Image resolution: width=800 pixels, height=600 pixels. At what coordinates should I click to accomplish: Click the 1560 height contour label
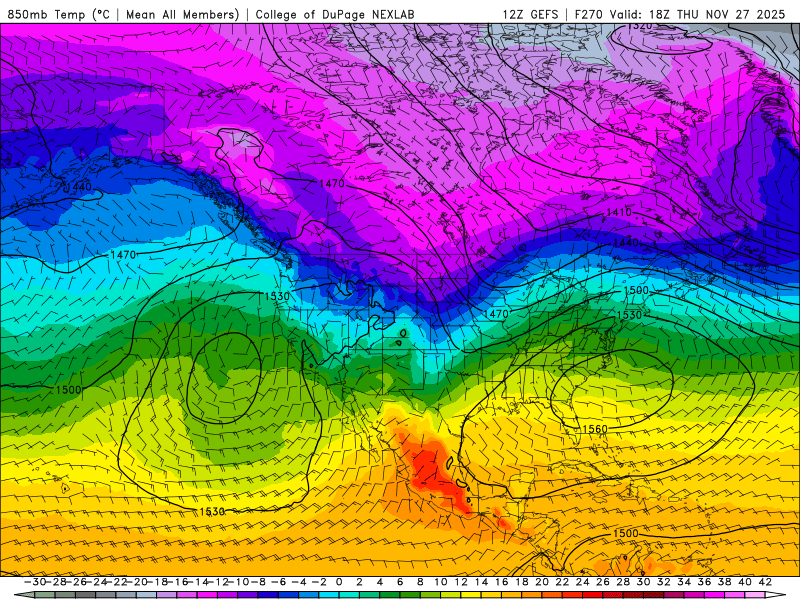click(x=595, y=429)
